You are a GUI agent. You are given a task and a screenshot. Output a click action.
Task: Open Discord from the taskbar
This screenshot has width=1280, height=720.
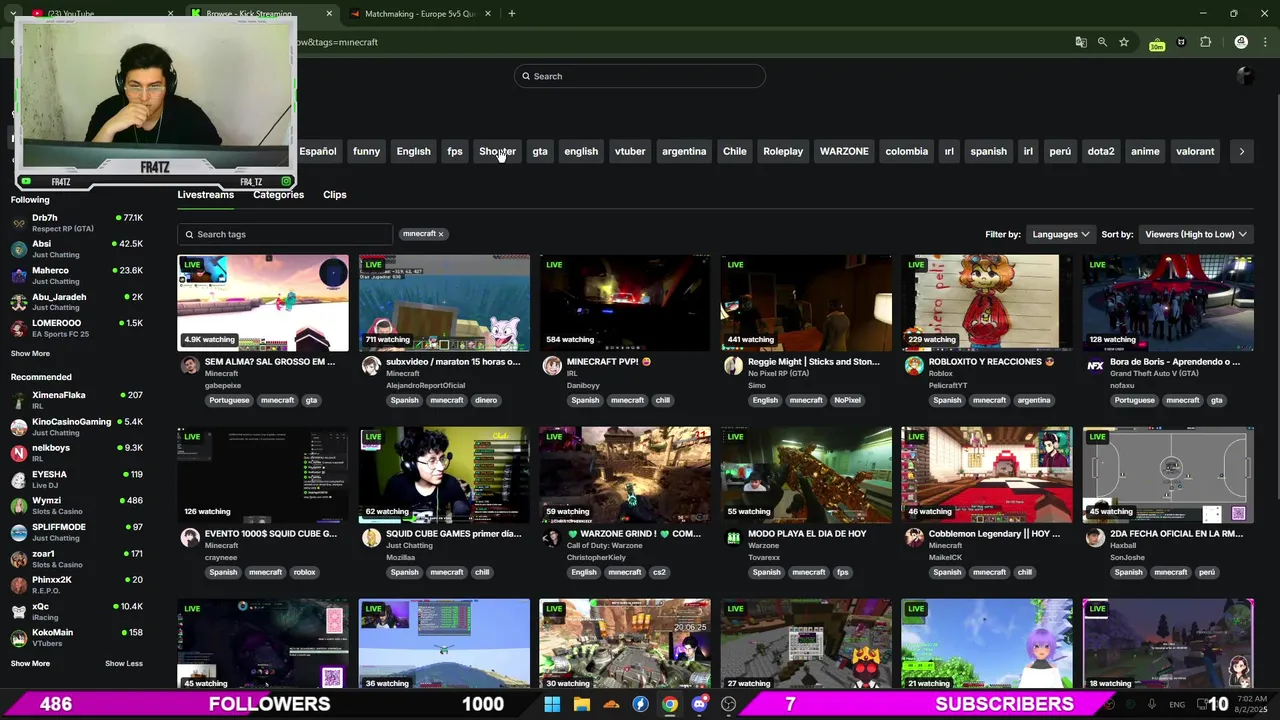tap(699, 704)
